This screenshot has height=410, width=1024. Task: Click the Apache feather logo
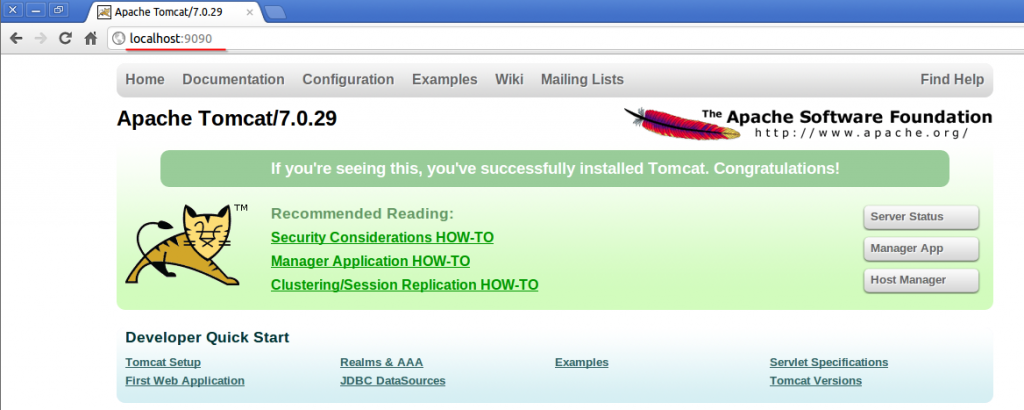point(682,123)
